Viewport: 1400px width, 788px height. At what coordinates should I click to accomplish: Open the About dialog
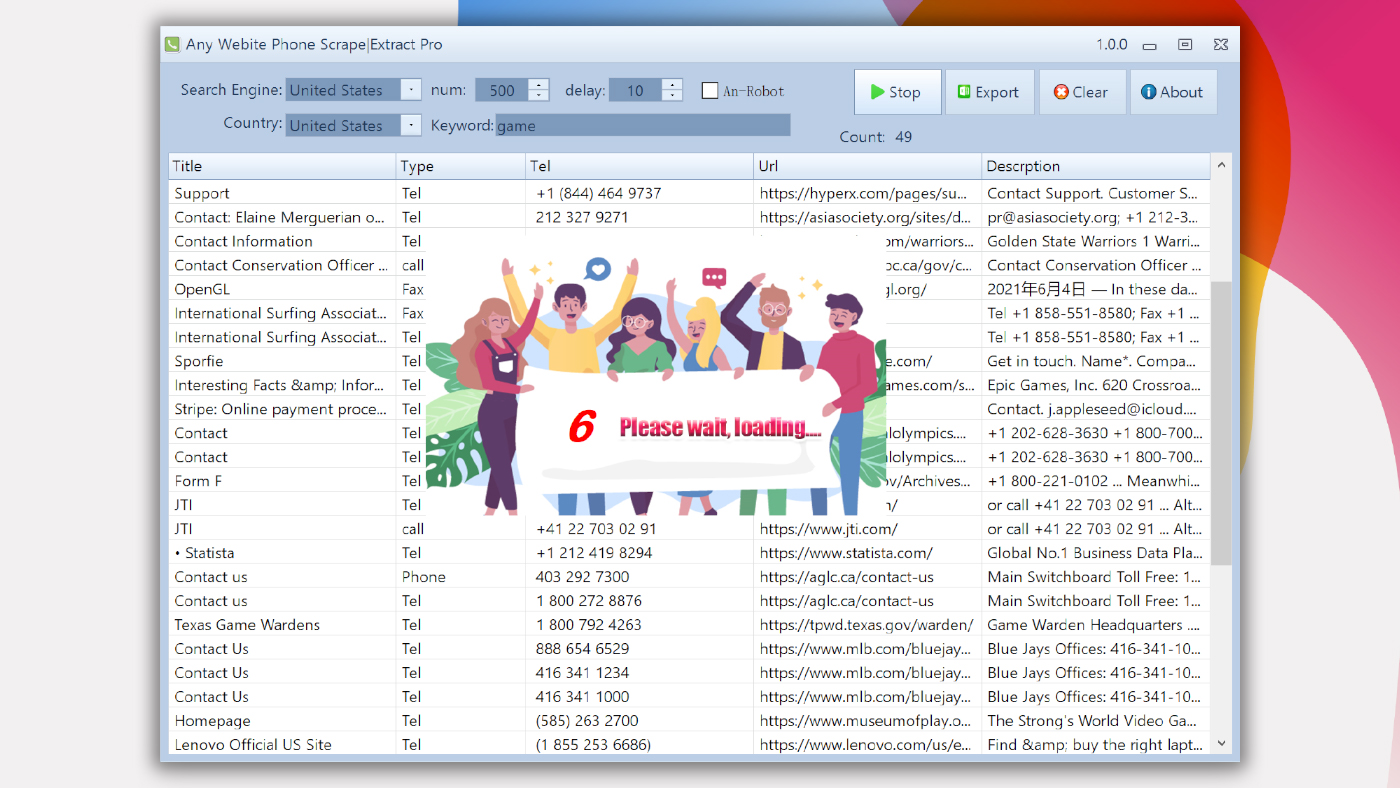tap(1173, 92)
